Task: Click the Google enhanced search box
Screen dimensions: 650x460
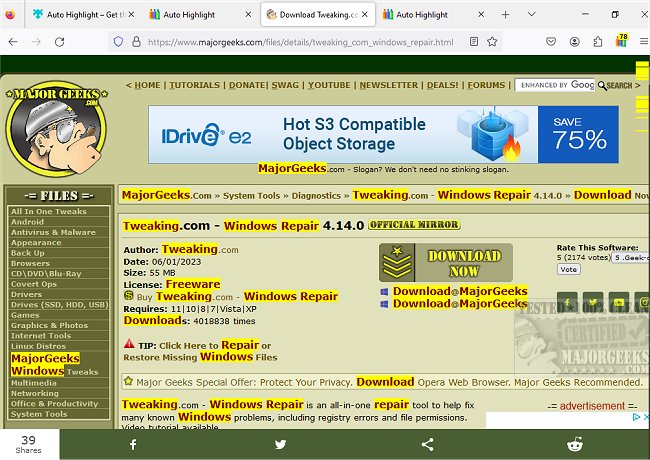Action: (555, 85)
